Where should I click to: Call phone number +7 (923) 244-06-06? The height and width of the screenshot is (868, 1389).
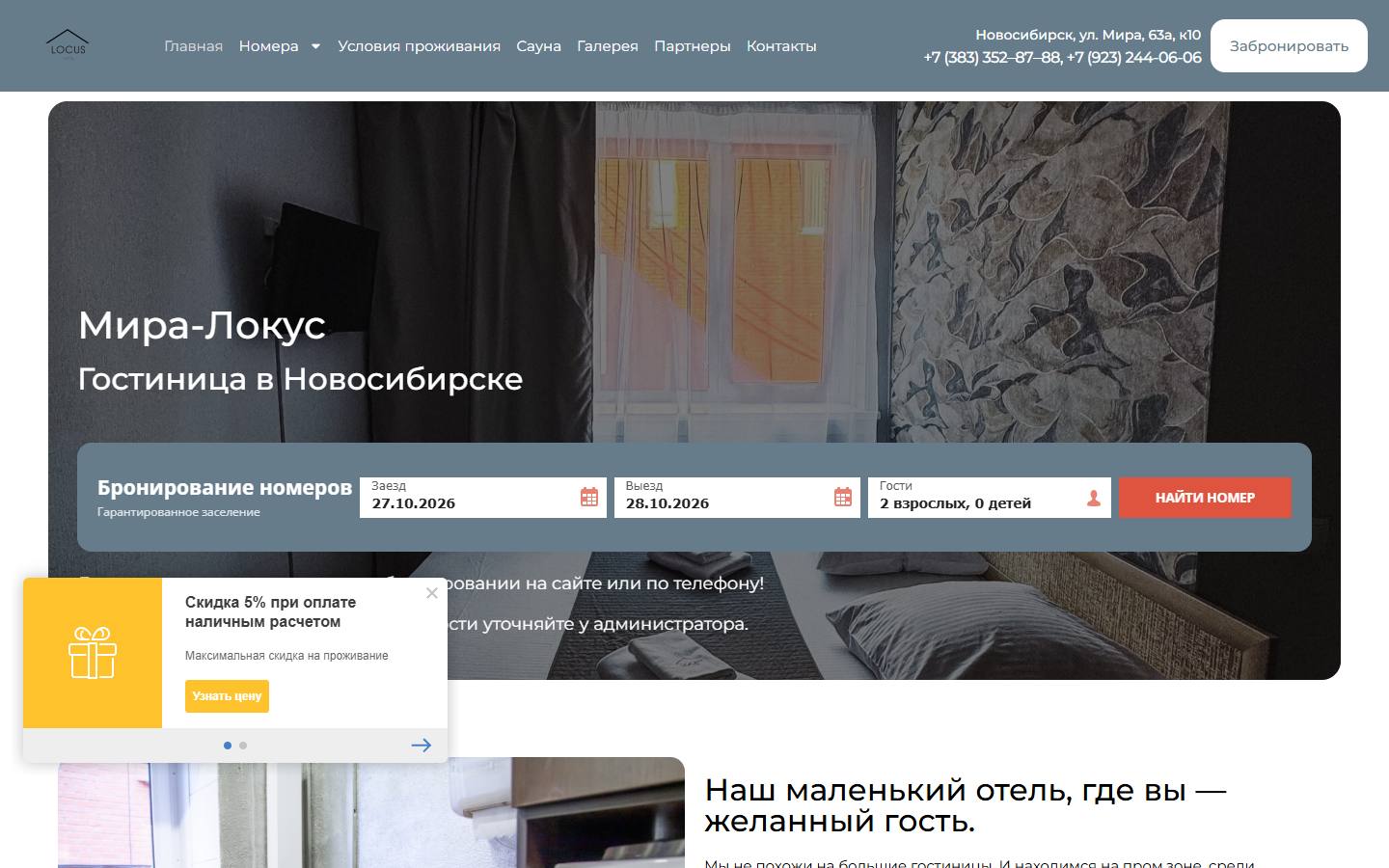pyautogui.click(x=1134, y=58)
